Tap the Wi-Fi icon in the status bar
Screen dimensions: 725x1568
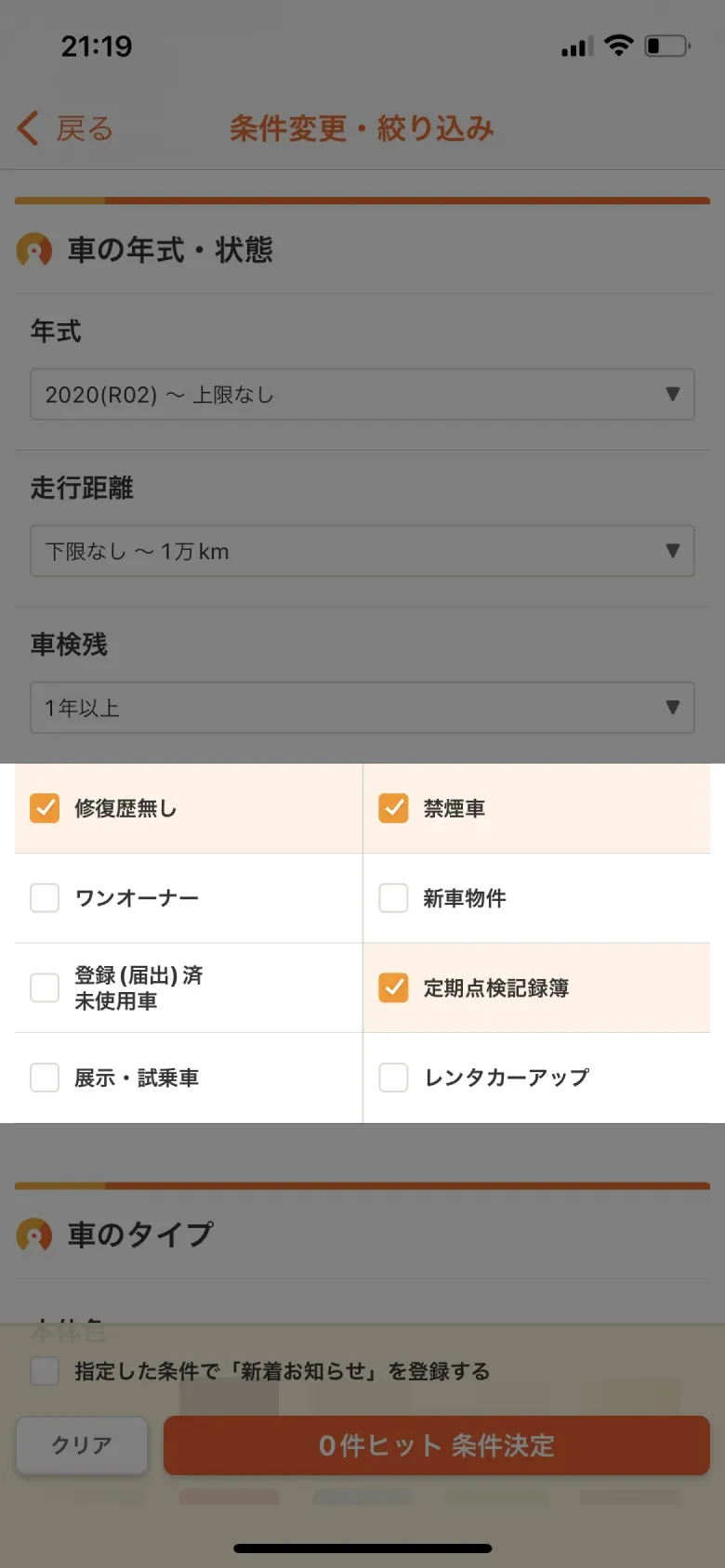[x=618, y=44]
